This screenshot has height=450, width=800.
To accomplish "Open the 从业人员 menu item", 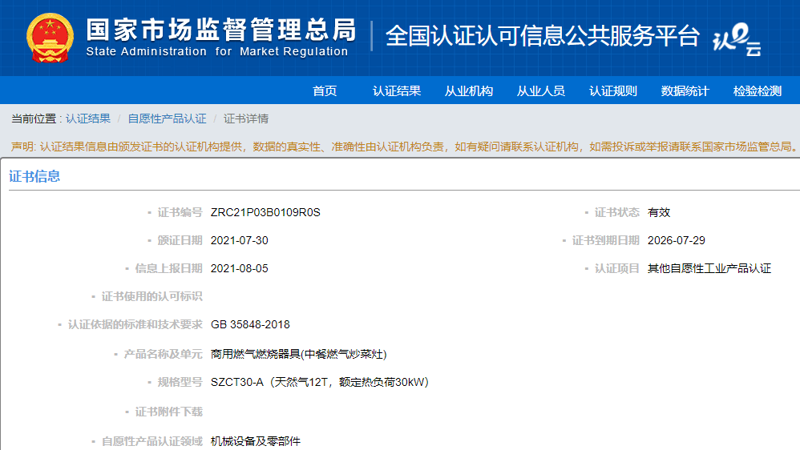I will [540, 91].
